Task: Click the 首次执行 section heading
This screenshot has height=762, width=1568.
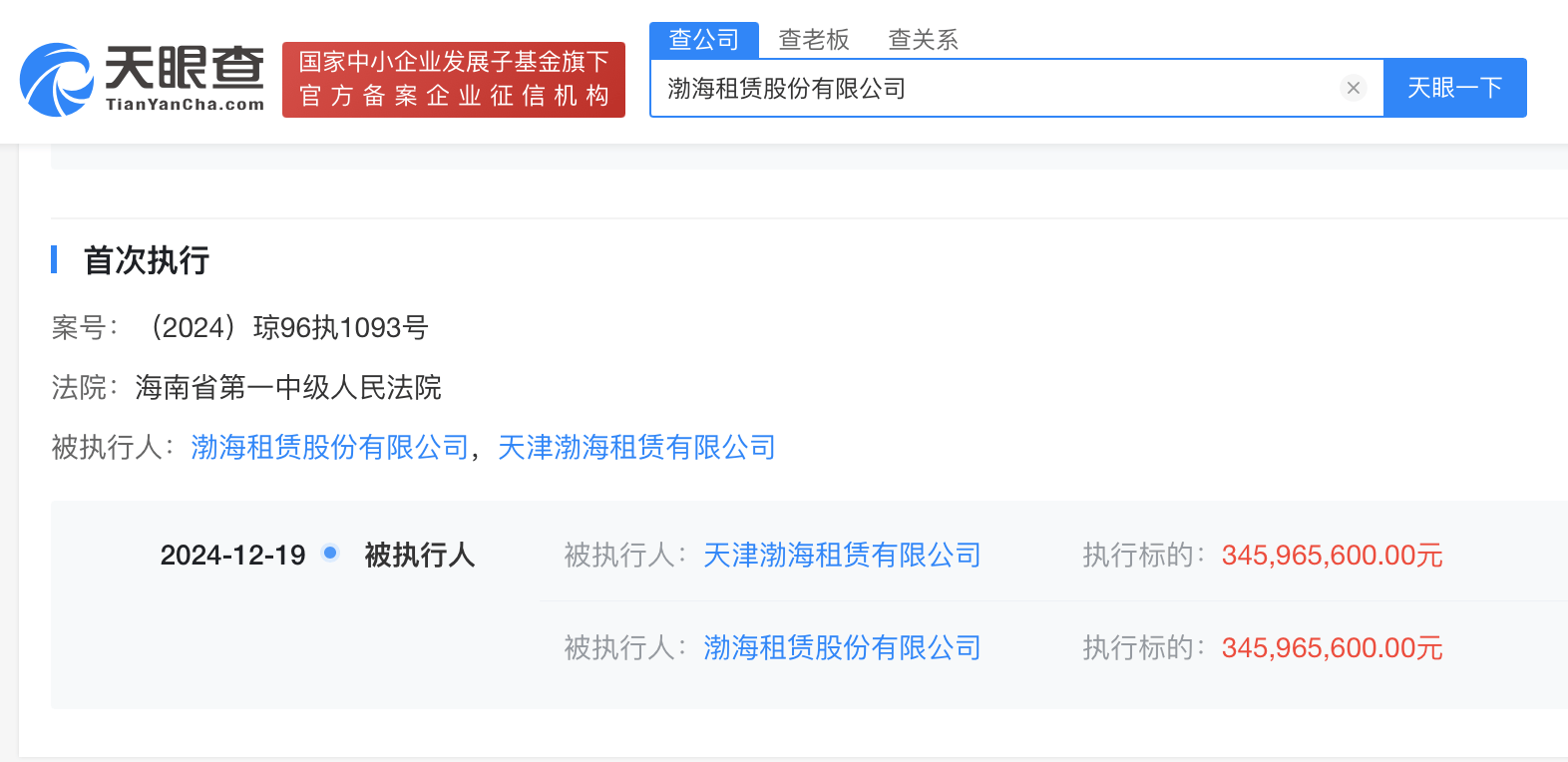Action: tap(147, 260)
